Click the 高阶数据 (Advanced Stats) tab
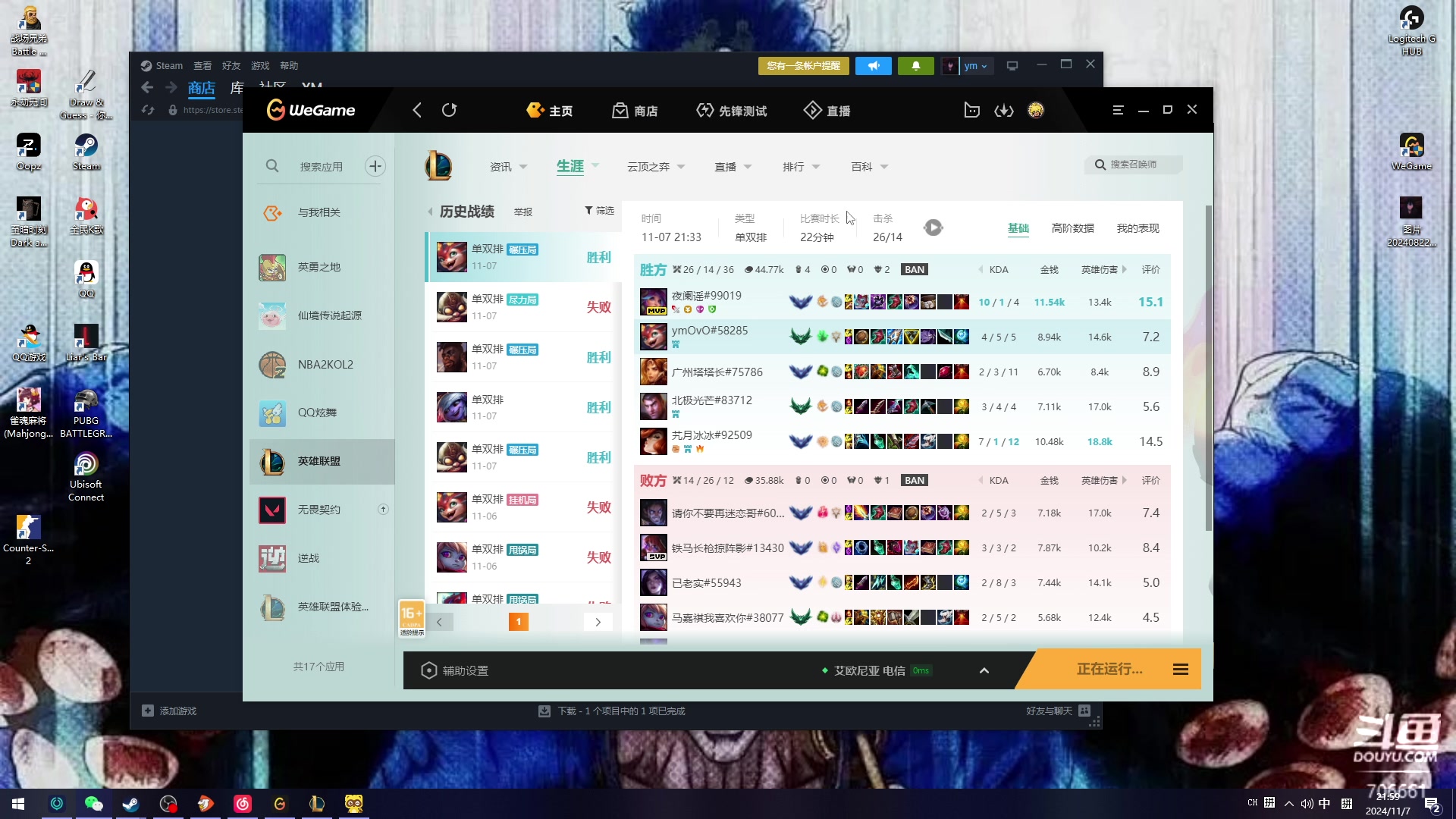Viewport: 1456px width, 819px height. 1072,228
